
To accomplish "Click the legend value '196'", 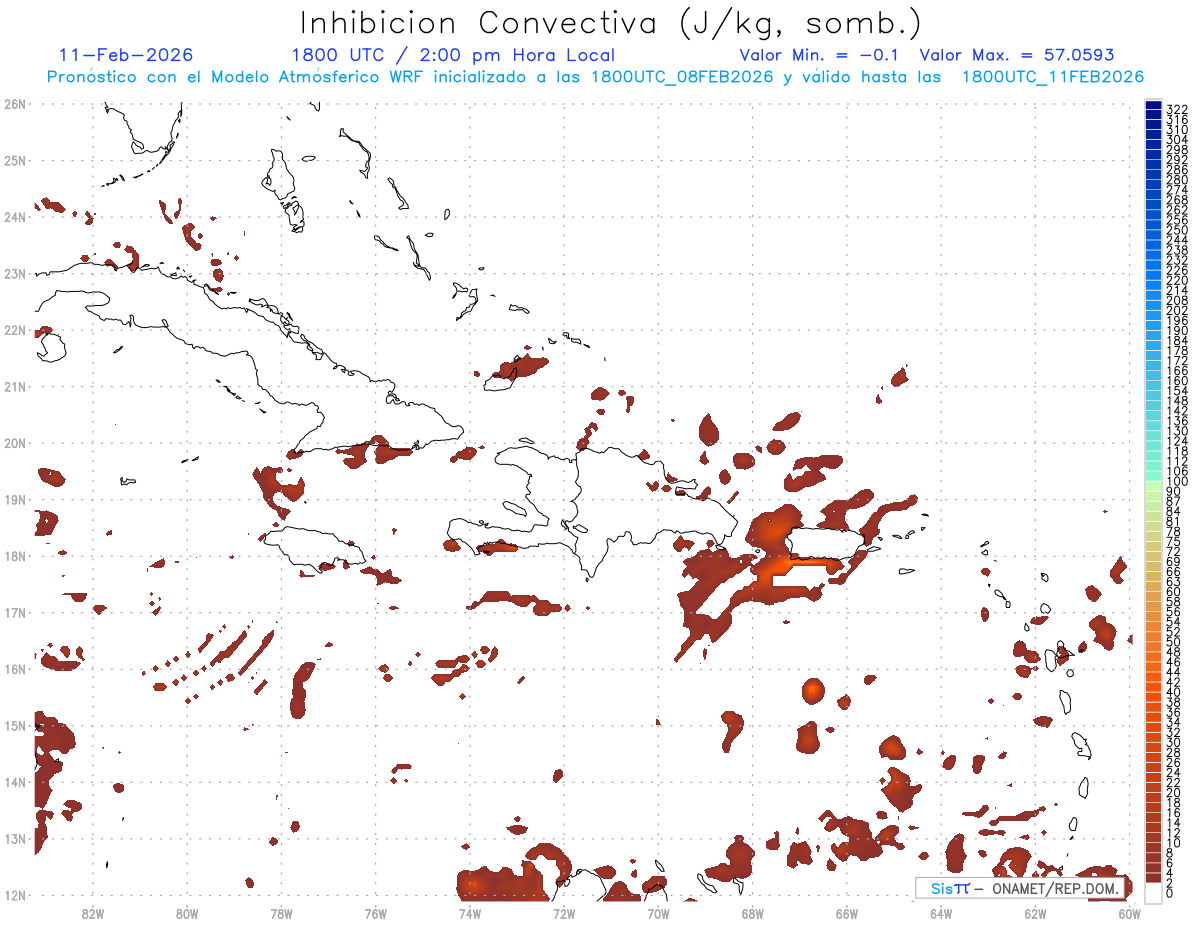I will [1177, 320].
